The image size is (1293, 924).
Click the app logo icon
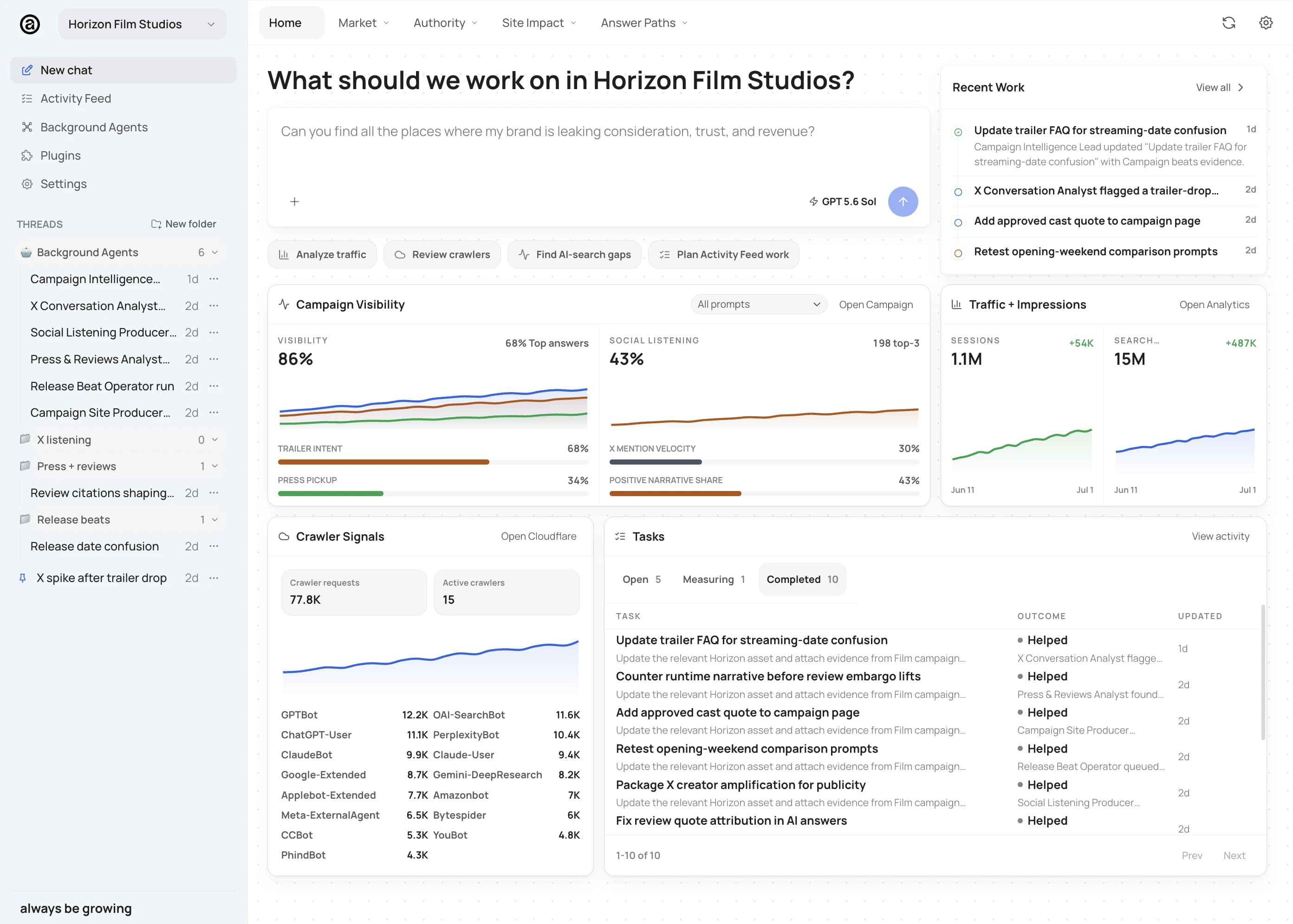click(30, 24)
